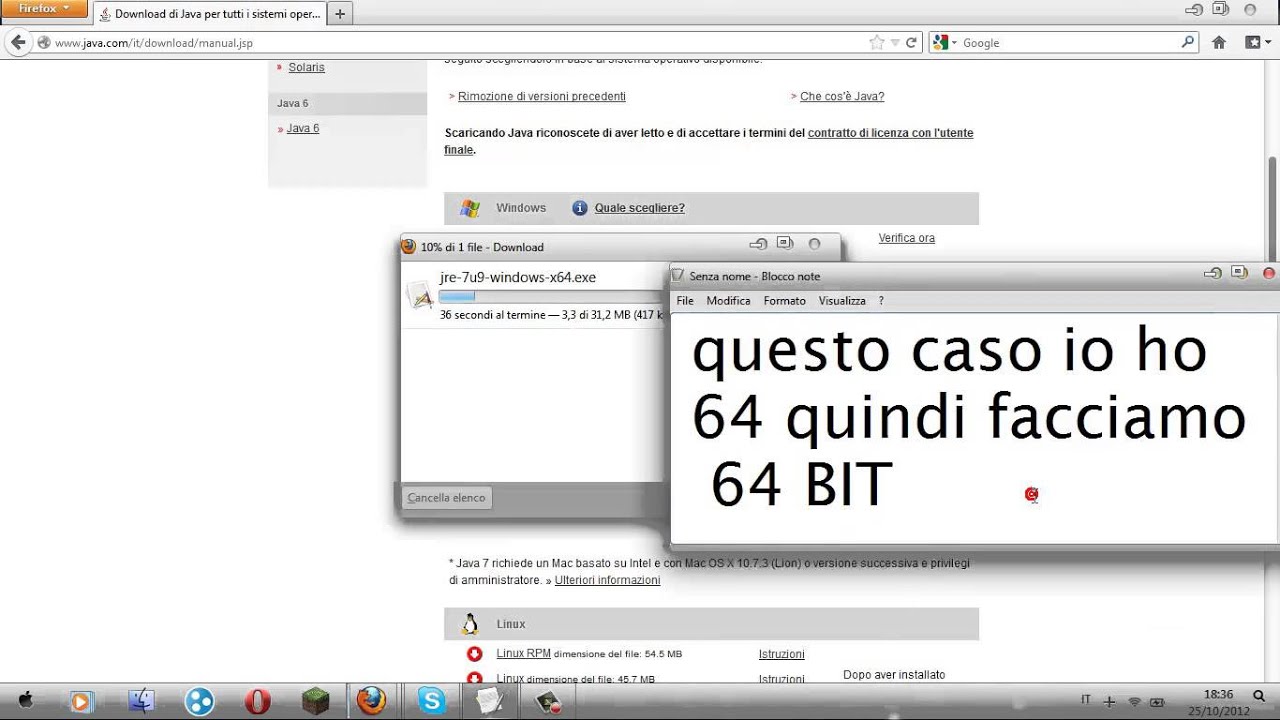The height and width of the screenshot is (720, 1280).
Task: Click the search magnifier in Google box
Action: click(x=1187, y=42)
